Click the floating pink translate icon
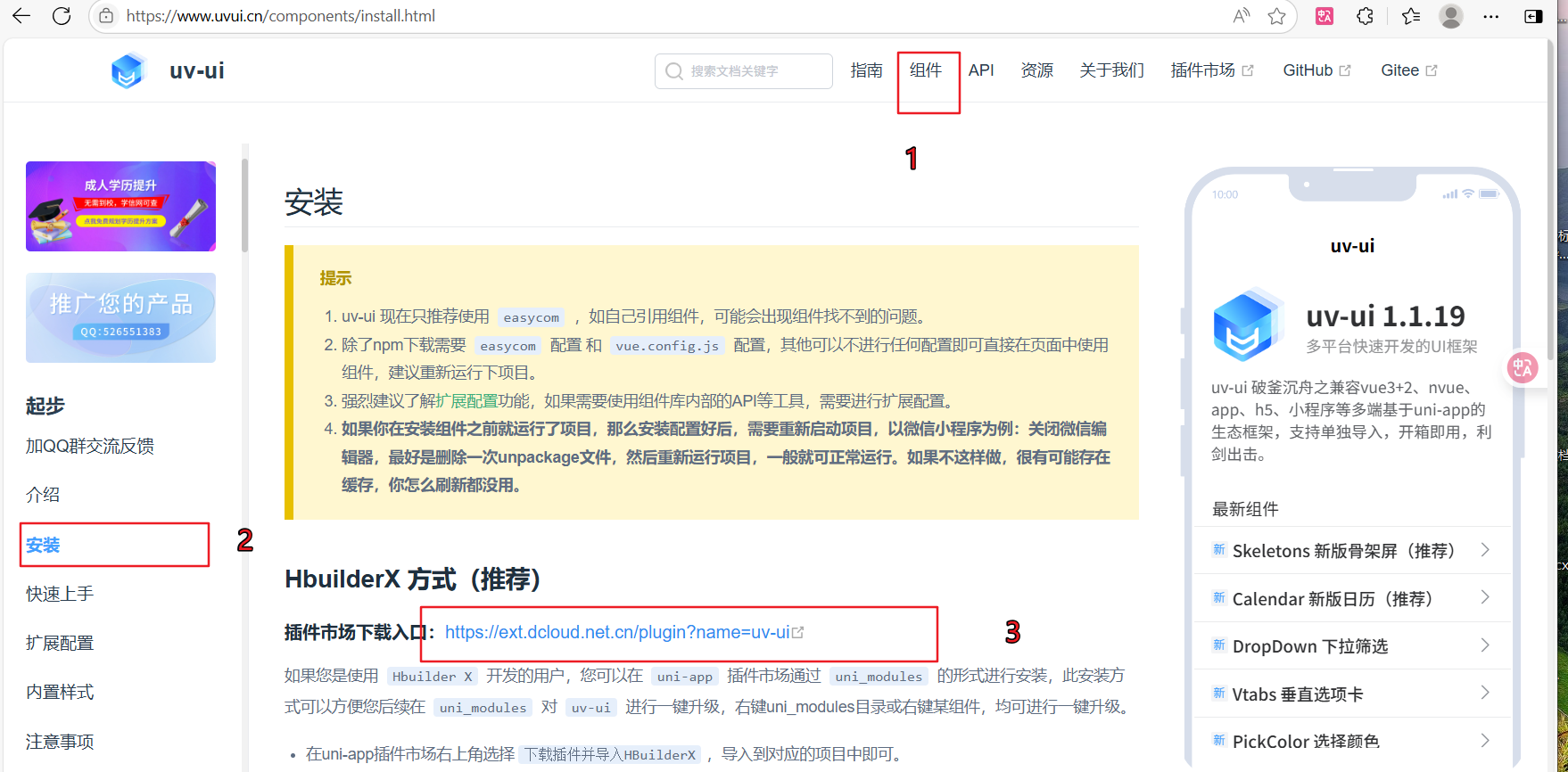This screenshot has width=1568, height=772. [1523, 366]
